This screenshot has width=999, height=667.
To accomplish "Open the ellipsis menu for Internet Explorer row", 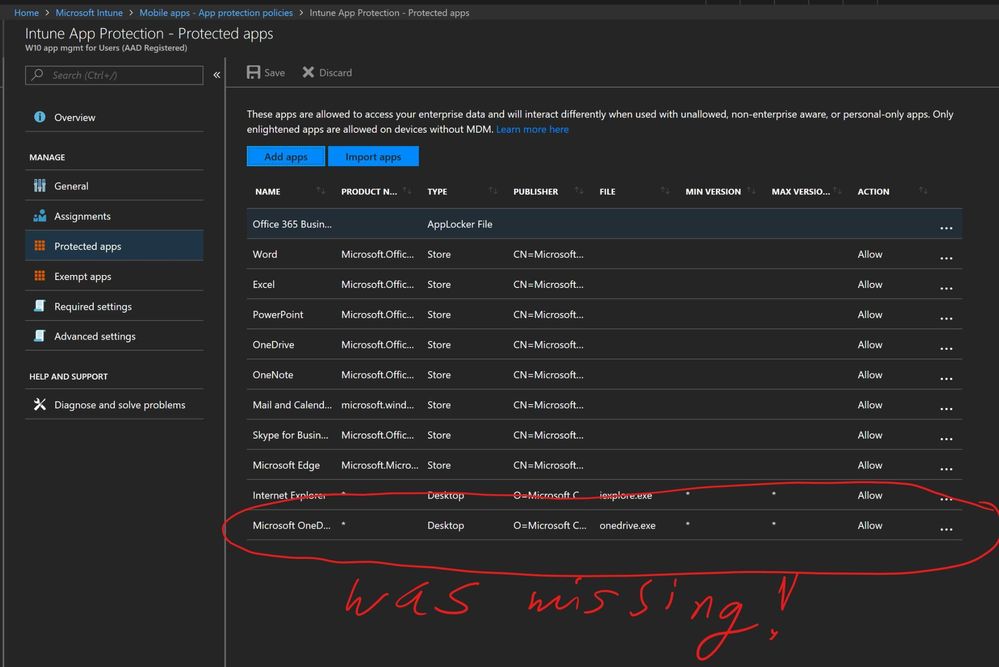I will [x=946, y=499].
